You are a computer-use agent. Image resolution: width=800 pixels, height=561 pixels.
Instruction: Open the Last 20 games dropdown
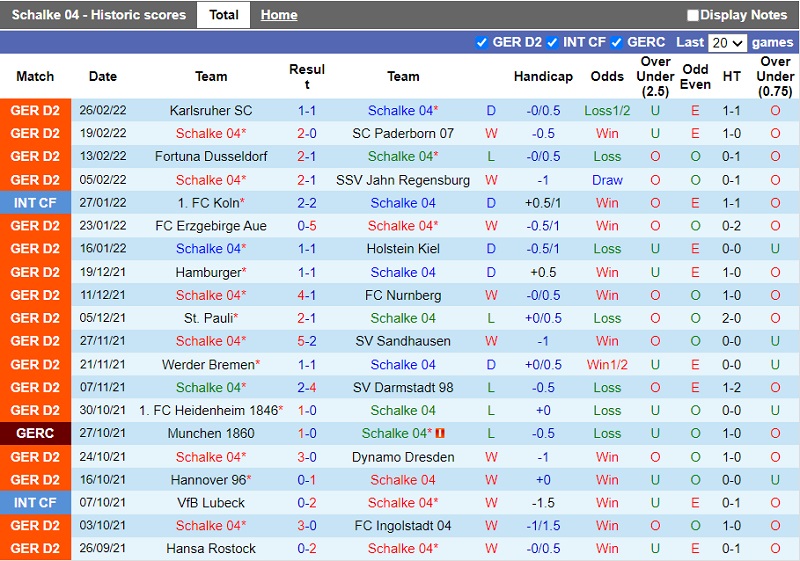tap(727, 43)
